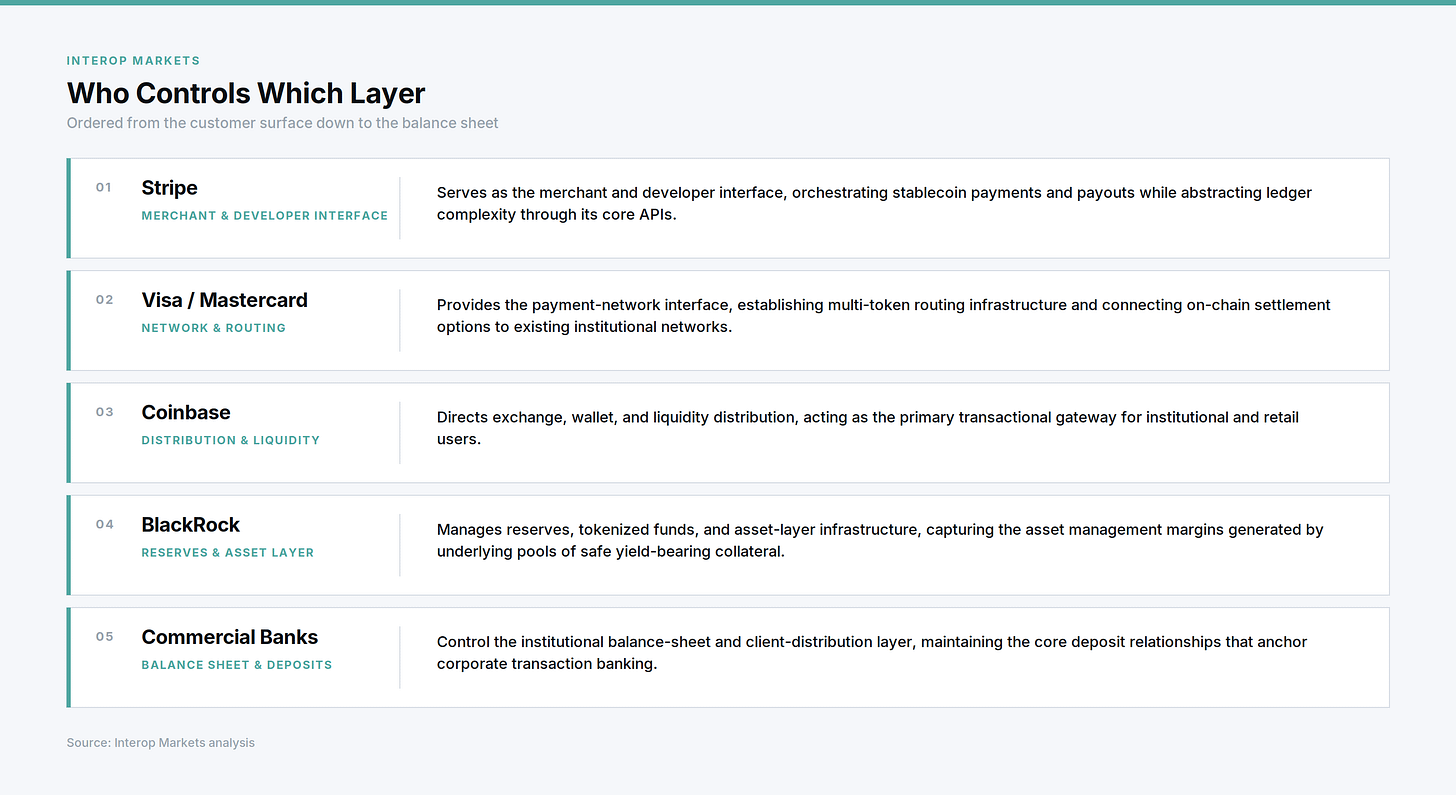Click the row number "01"
The width and height of the screenshot is (1456, 795).
[104, 187]
